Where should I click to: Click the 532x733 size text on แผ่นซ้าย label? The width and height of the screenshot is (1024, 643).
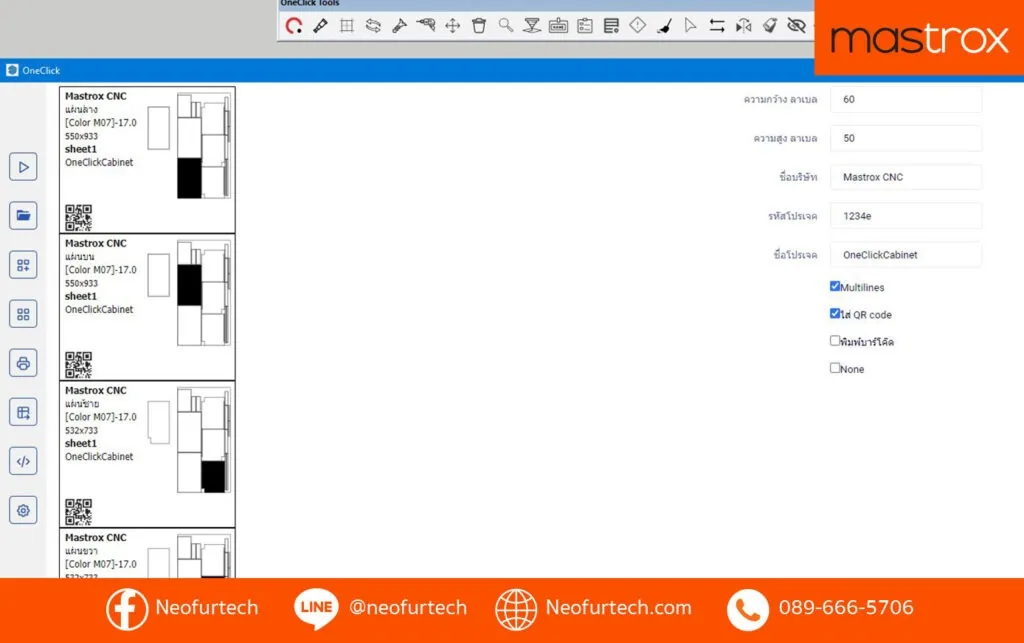tap(82, 431)
